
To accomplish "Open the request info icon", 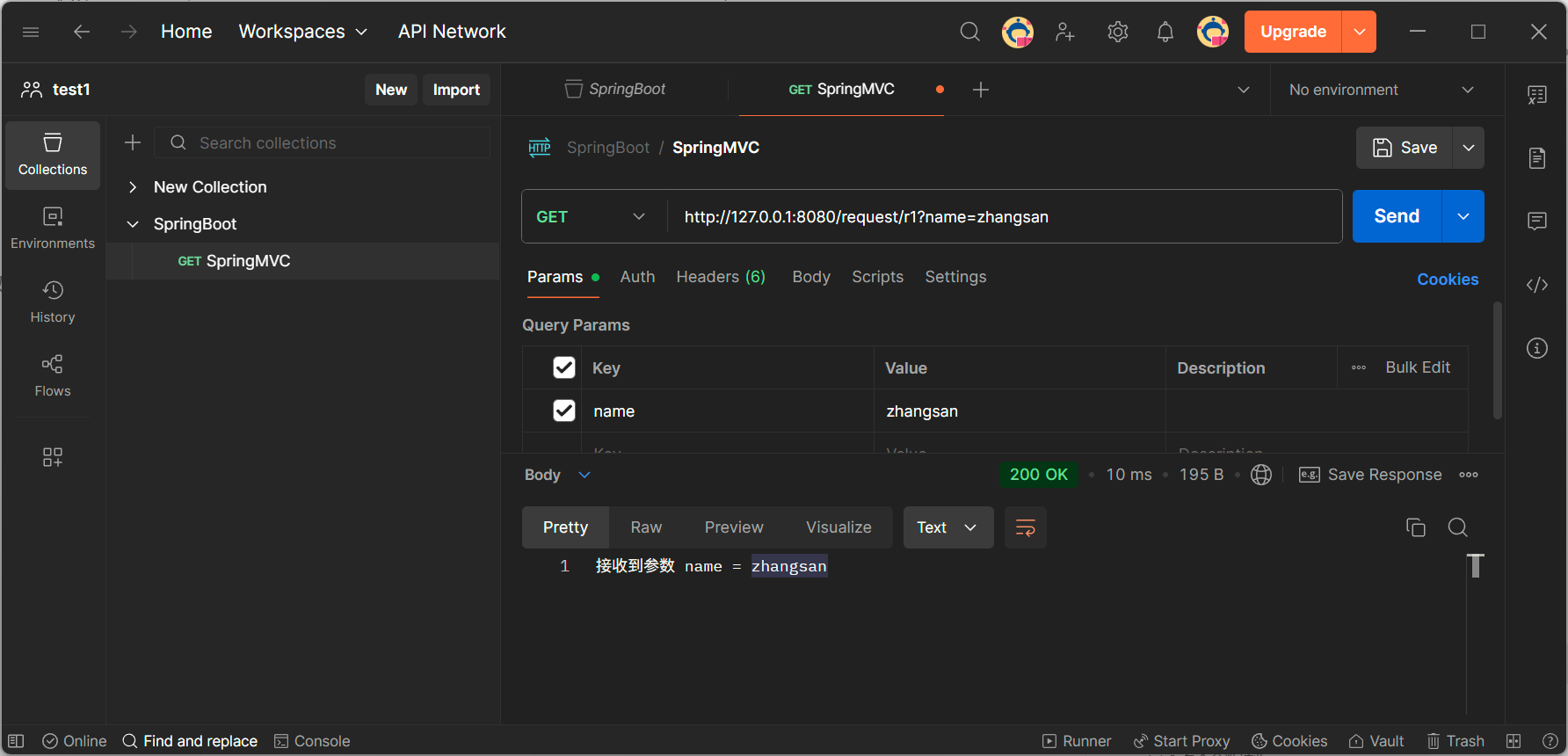I will pyautogui.click(x=1537, y=348).
